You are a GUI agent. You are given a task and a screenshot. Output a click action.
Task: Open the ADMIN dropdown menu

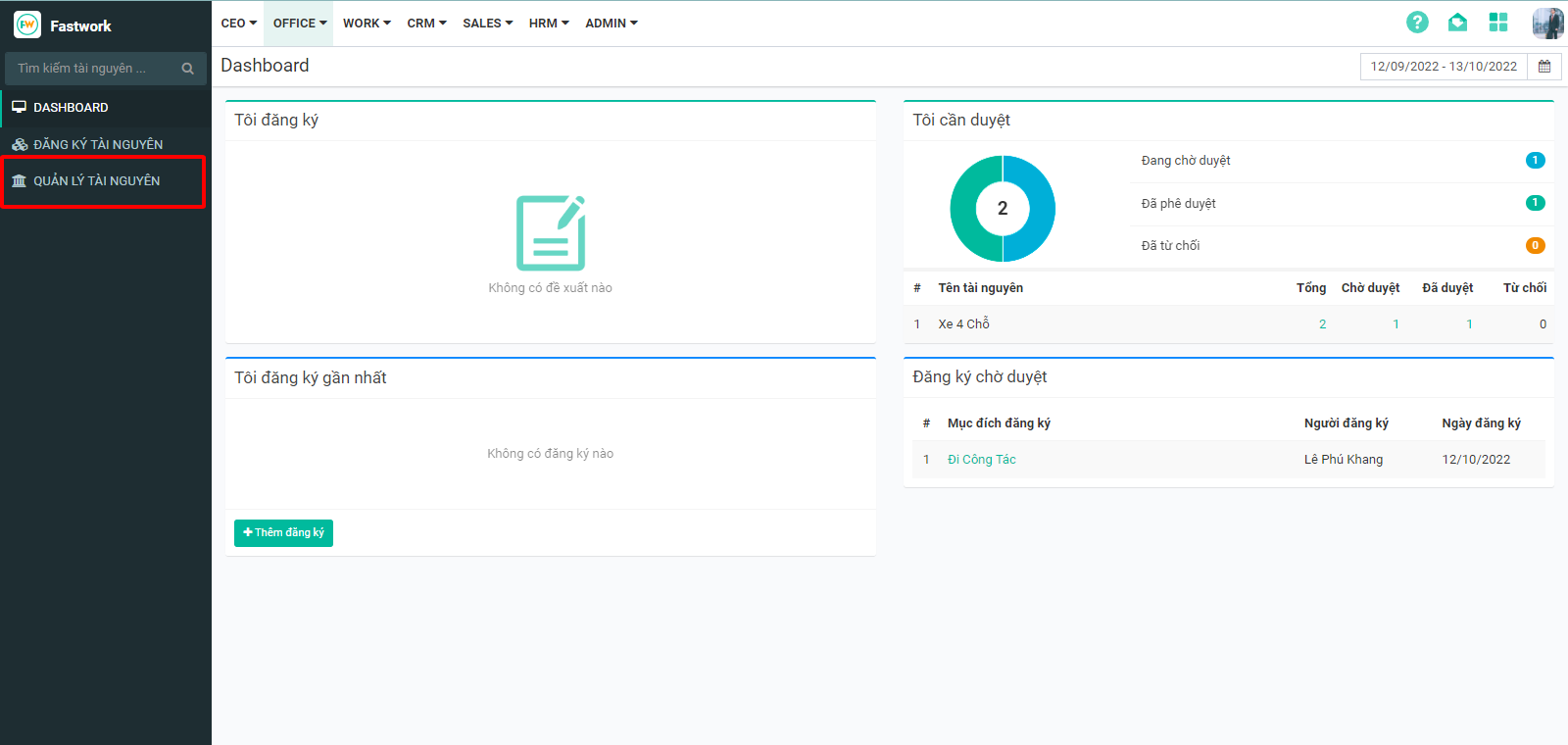pos(611,24)
